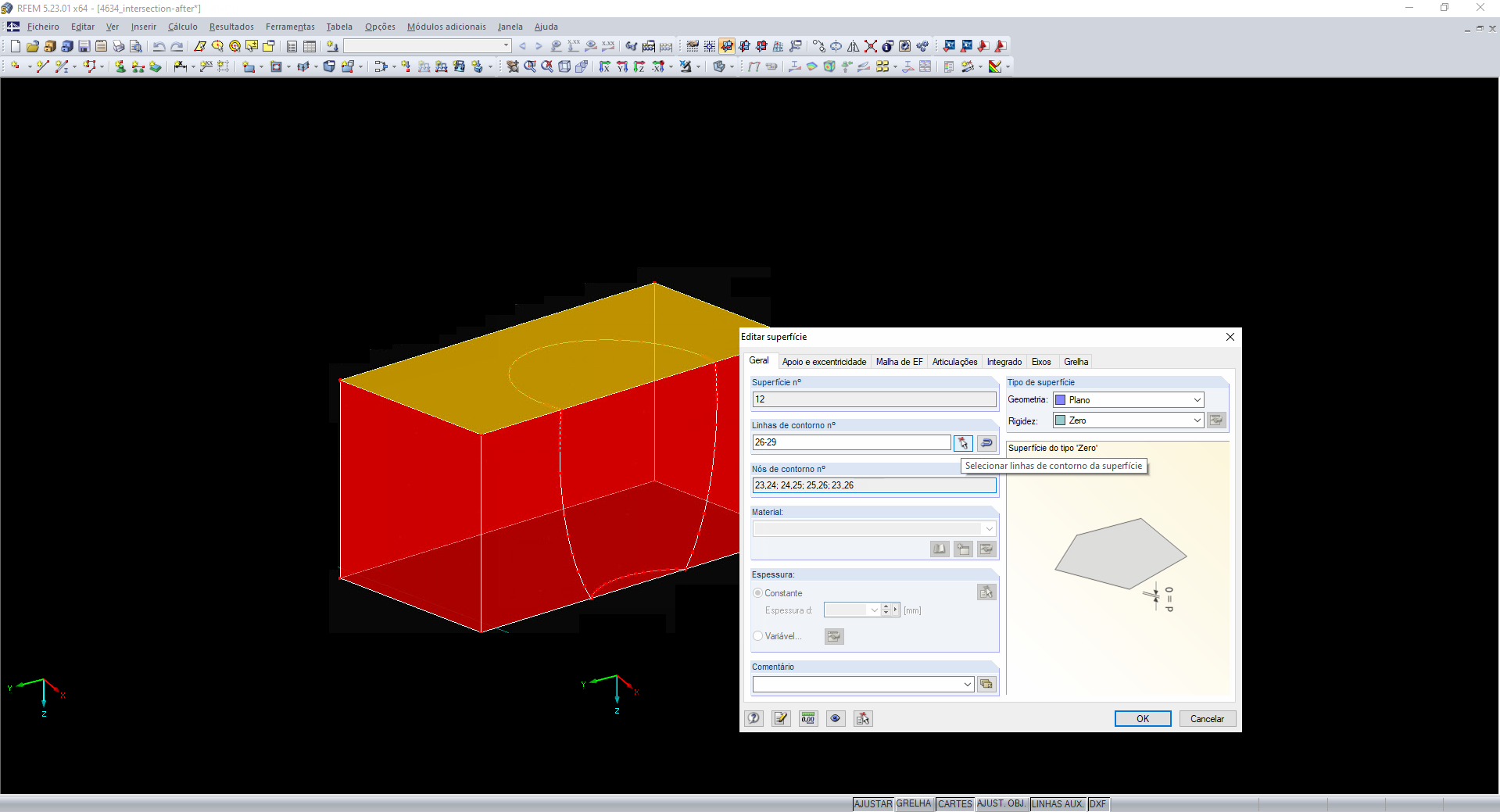
Task: Open the Geometria dropdown showing Plano
Action: coord(1129,400)
